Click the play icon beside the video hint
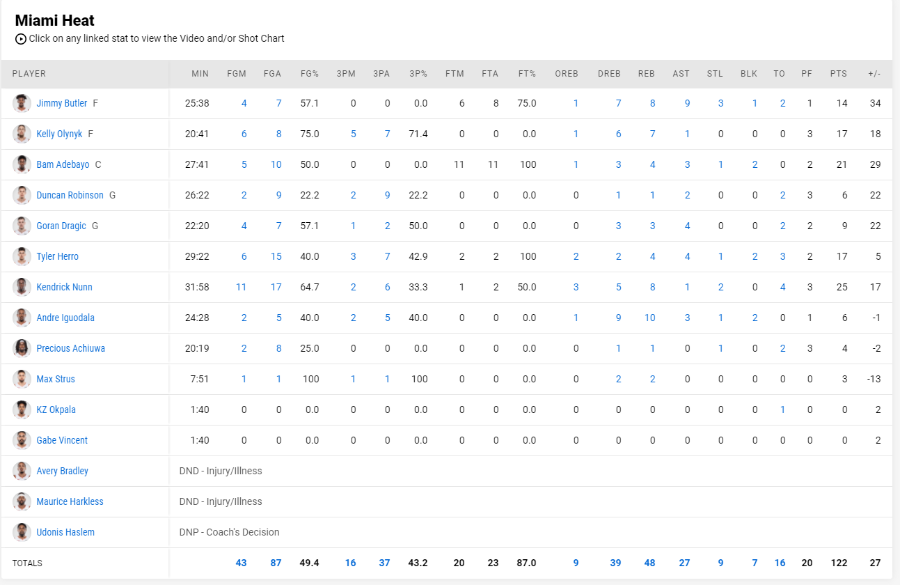The height and width of the screenshot is (585, 900). [21, 39]
